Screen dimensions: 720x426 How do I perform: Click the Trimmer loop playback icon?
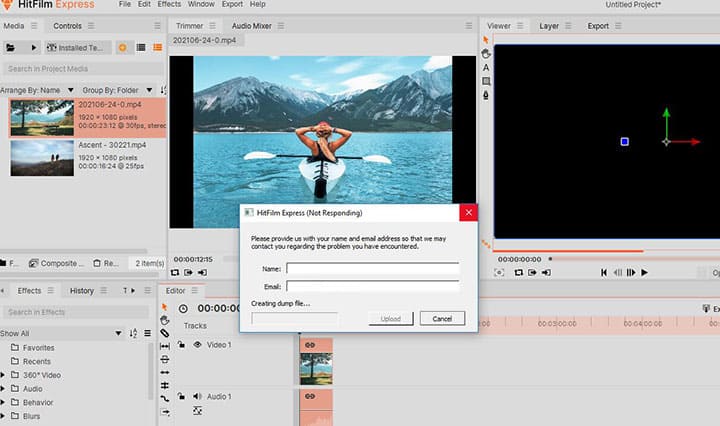(x=175, y=272)
